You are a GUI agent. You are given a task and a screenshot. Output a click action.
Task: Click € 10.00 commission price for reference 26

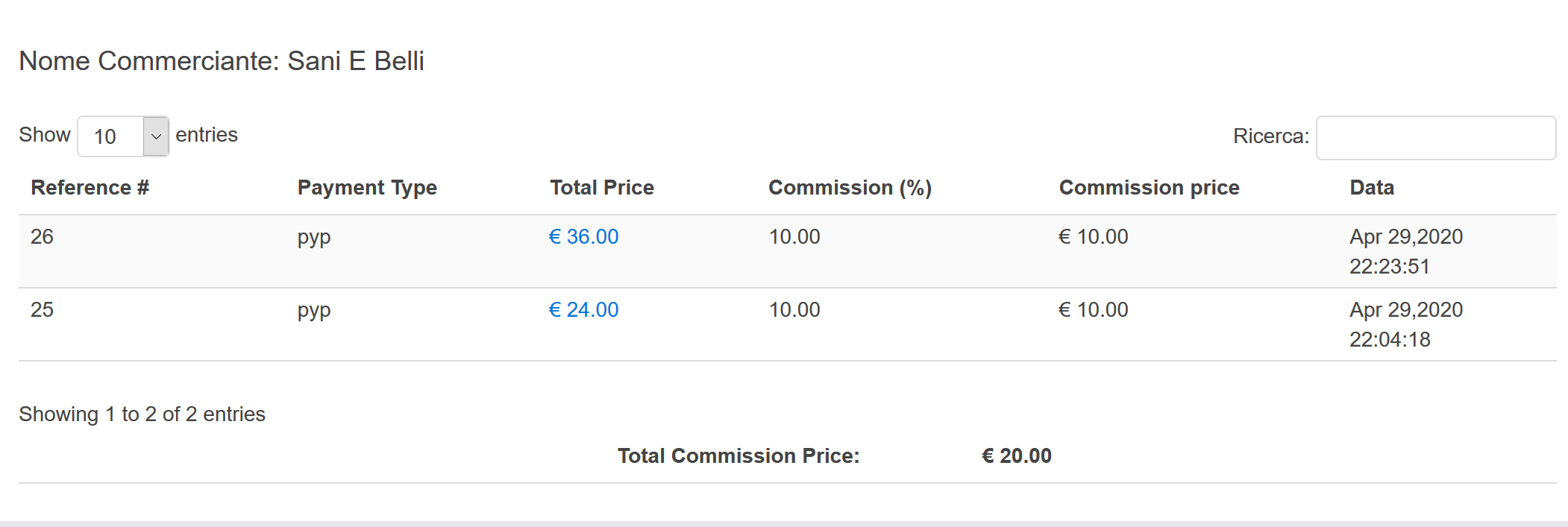(1093, 237)
